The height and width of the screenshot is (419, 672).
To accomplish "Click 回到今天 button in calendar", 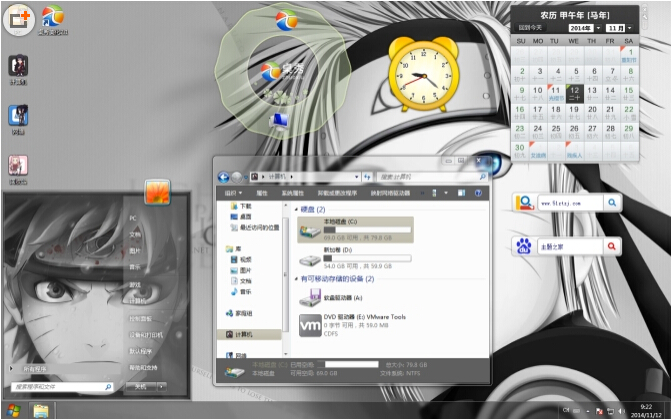I will (x=530, y=28).
